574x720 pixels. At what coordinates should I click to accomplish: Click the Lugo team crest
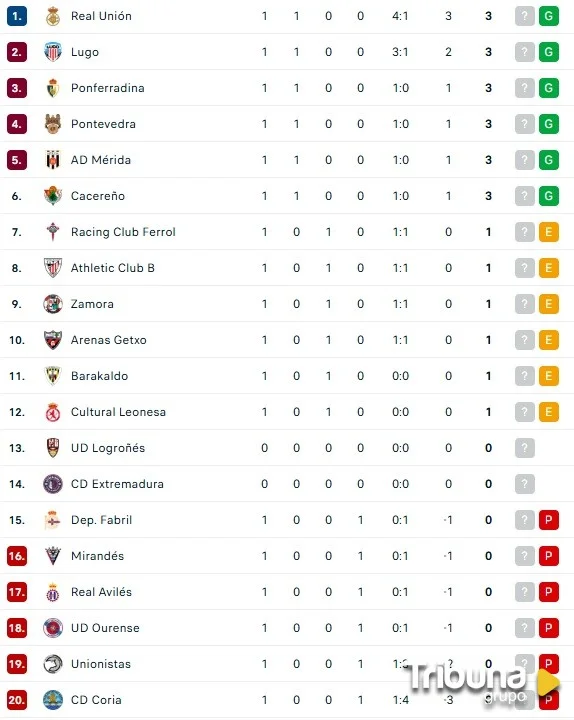coord(53,52)
